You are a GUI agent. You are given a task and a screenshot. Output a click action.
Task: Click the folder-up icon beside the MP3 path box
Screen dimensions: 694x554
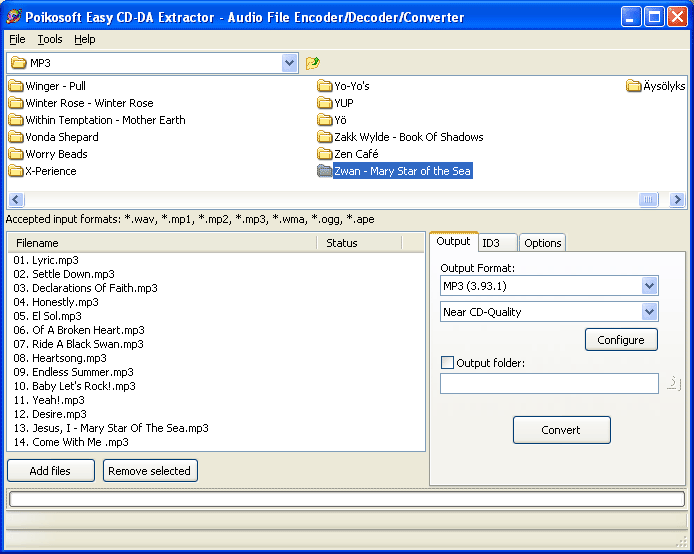click(x=313, y=63)
